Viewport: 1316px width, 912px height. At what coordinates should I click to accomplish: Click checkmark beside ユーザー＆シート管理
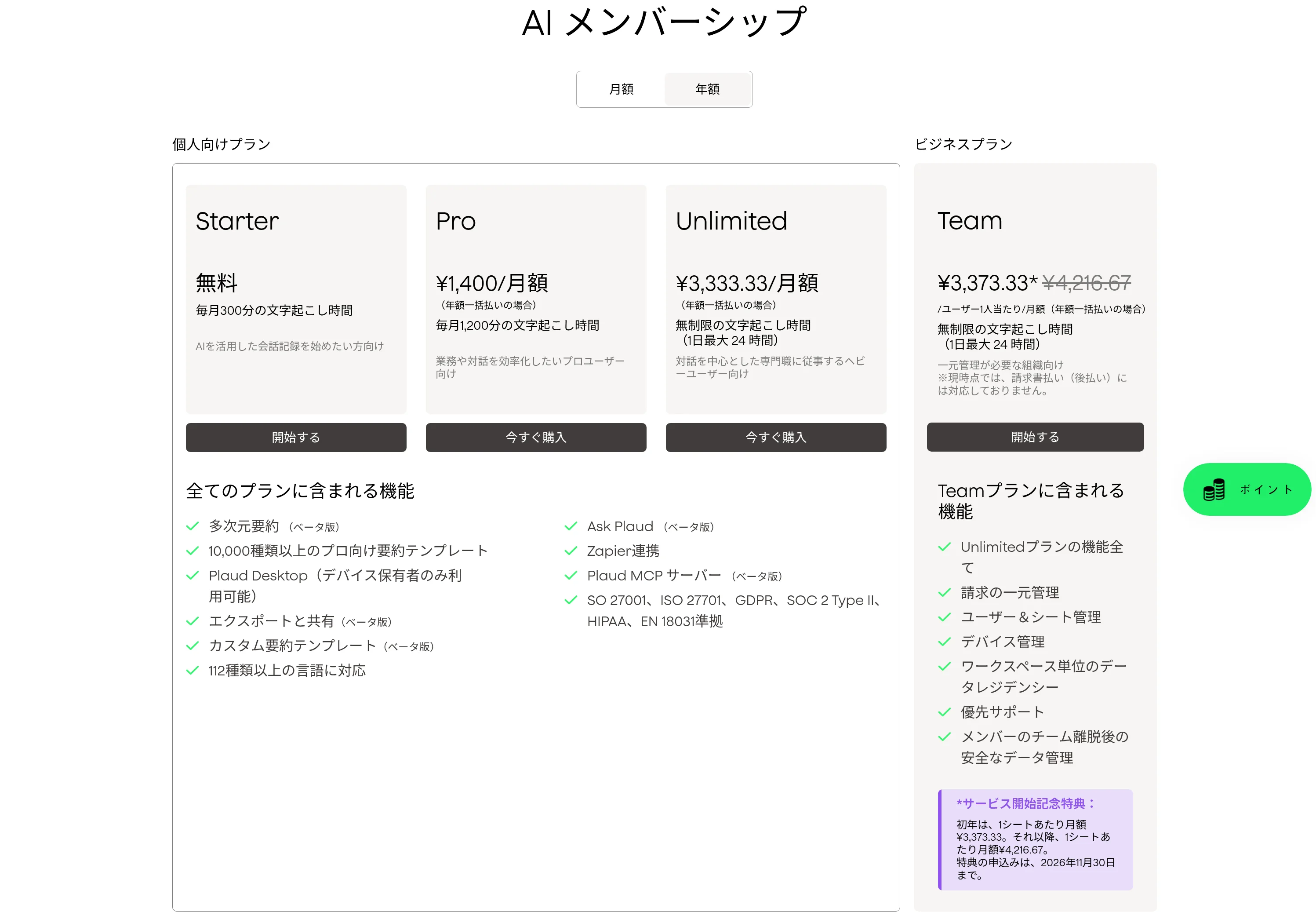click(x=945, y=617)
